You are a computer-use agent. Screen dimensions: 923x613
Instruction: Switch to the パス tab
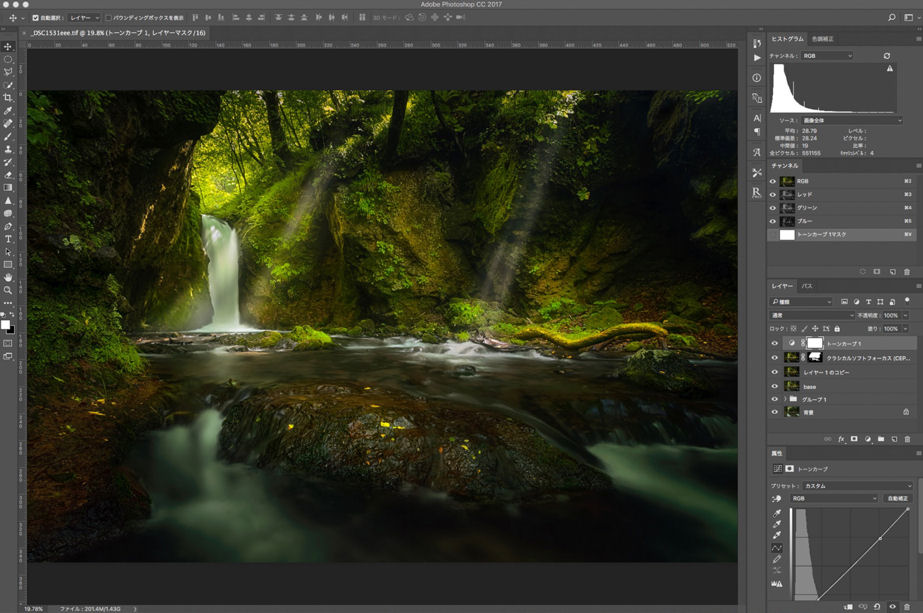click(807, 286)
